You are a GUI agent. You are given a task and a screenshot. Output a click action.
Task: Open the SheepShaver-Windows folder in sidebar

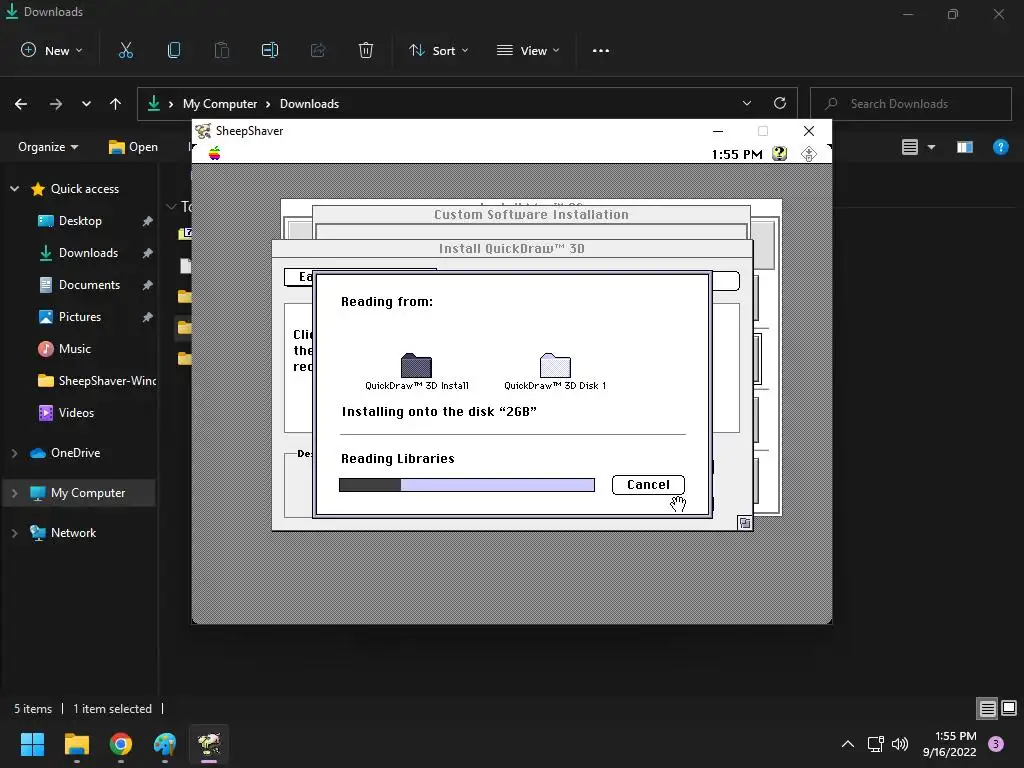point(97,381)
